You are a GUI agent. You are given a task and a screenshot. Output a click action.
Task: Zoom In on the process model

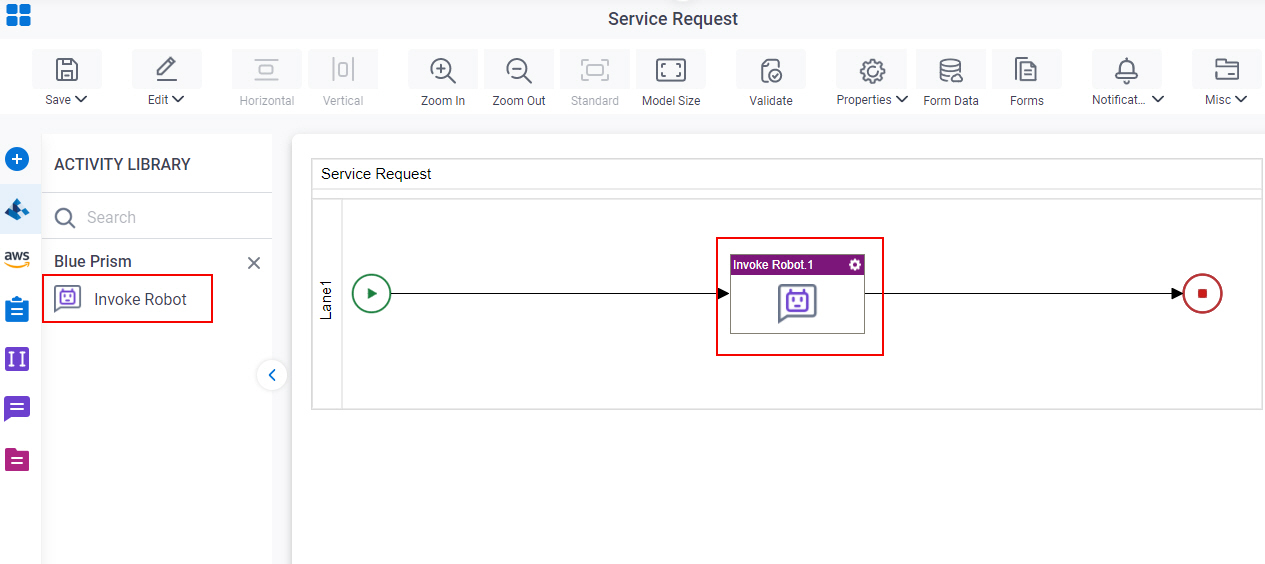point(443,70)
